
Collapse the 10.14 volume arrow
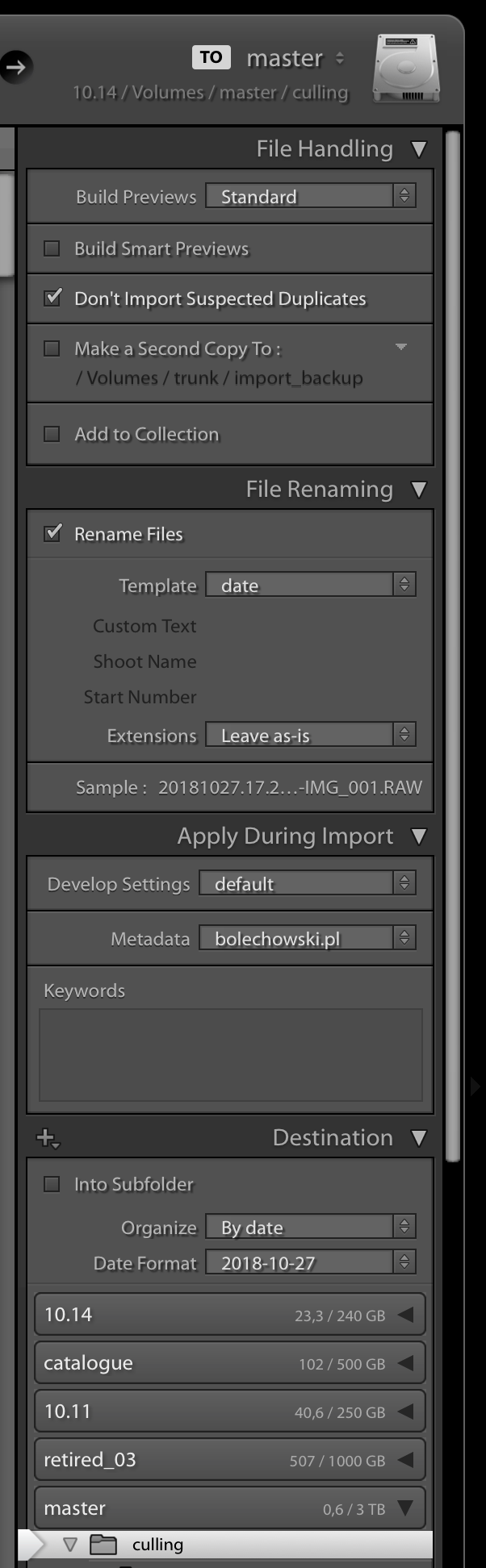(x=405, y=1315)
